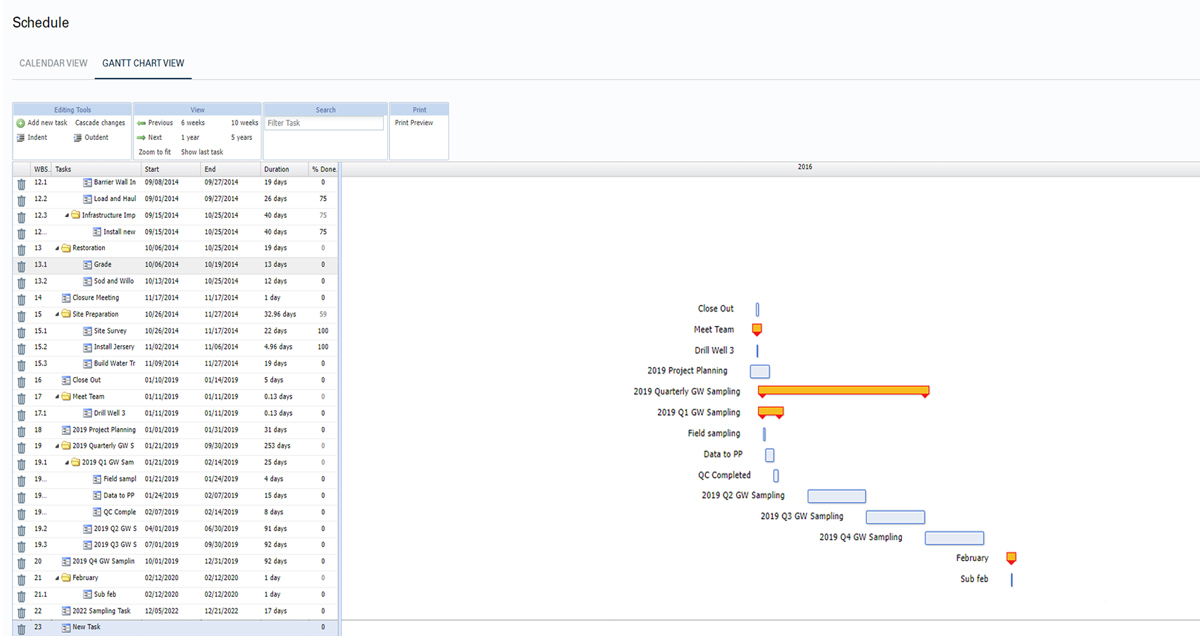Viewport: 1200px width, 636px height.
Task: Click the Previous green arrow in View panel
Action: click(141, 123)
